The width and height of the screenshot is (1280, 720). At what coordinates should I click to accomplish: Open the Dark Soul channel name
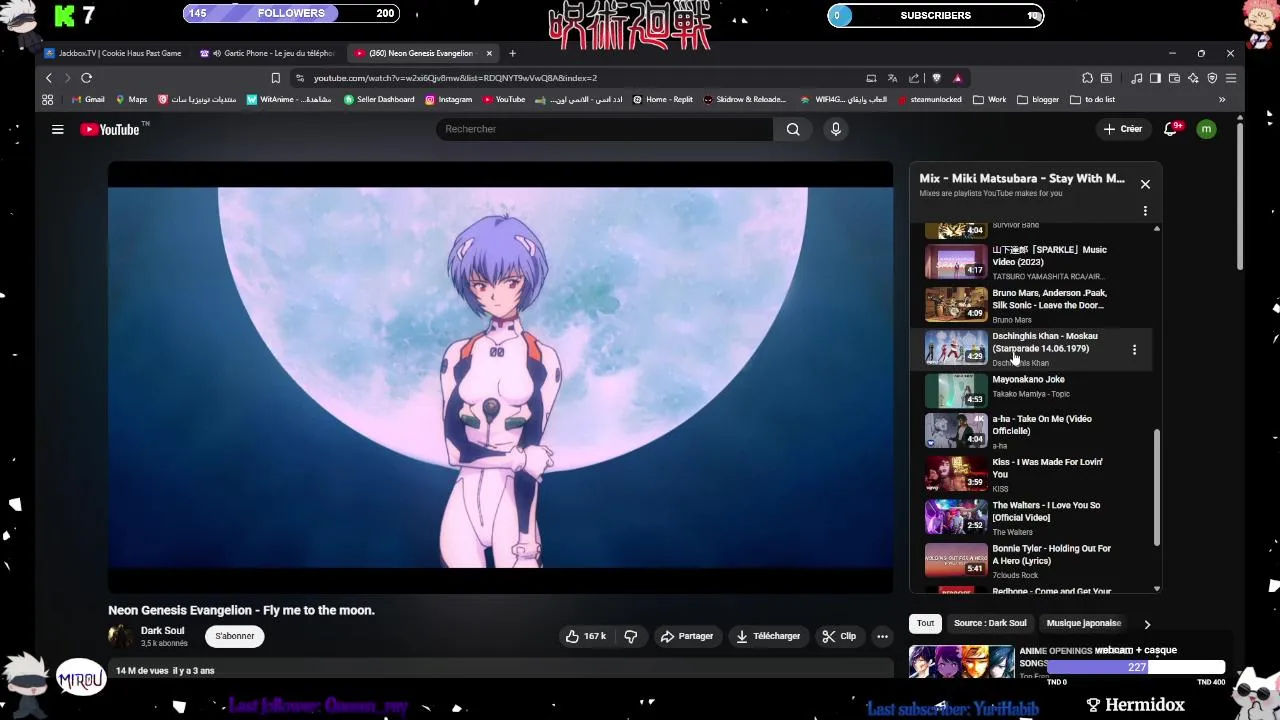162,631
